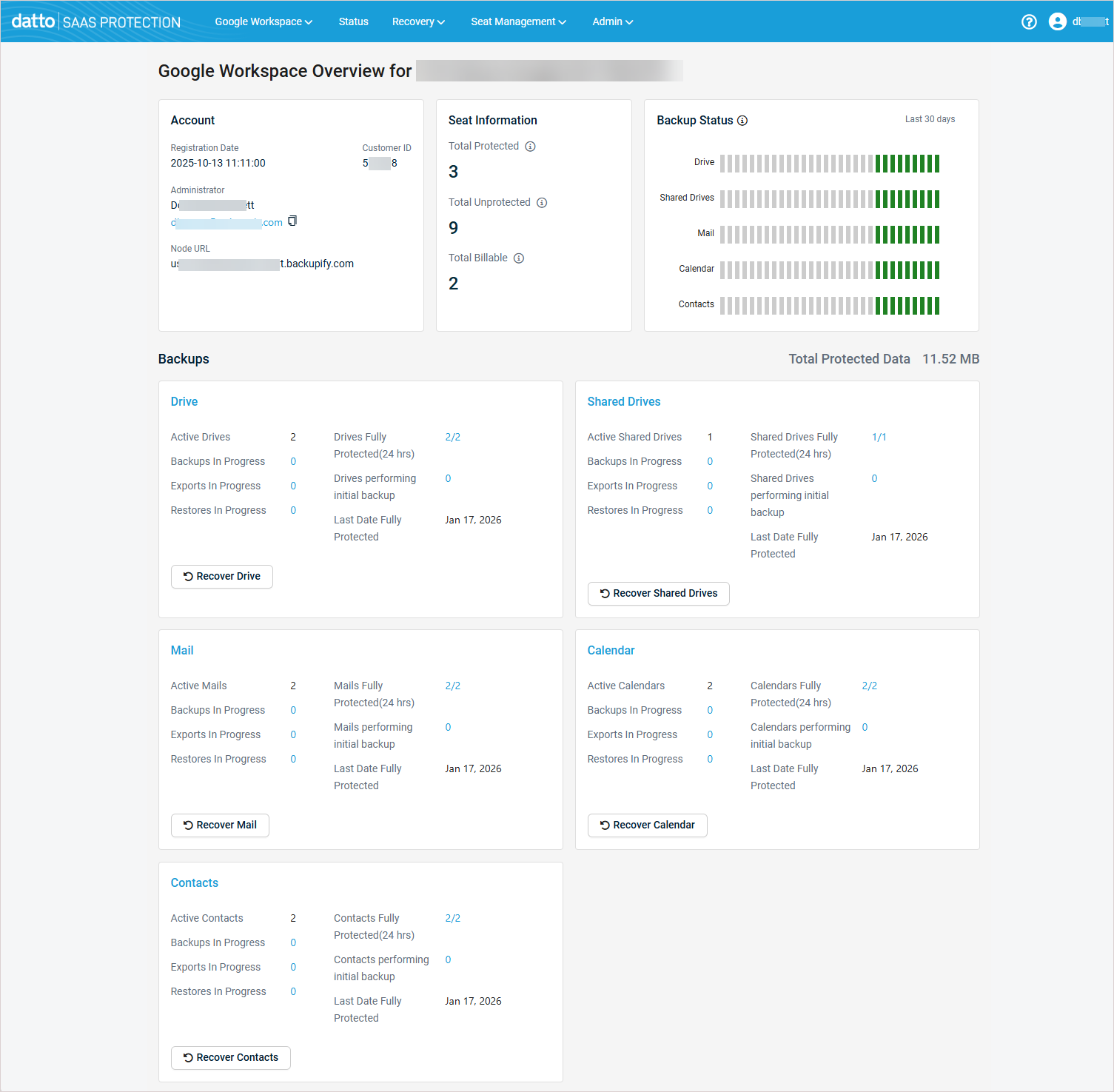The width and height of the screenshot is (1114, 1092).
Task: Click the datto SaaS Protection logo
Action: pyautogui.click(x=96, y=21)
